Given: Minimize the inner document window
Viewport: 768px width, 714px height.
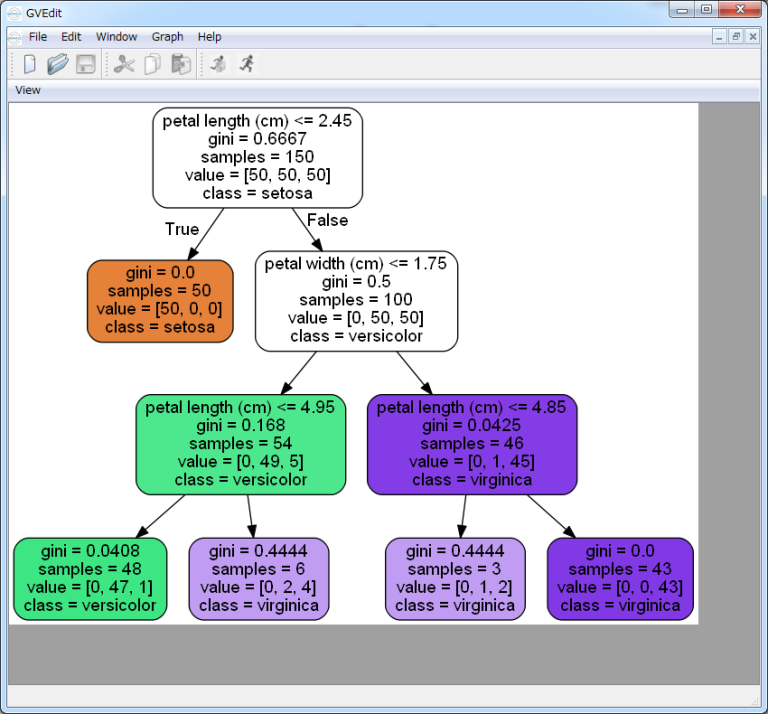Looking at the screenshot, I should click(x=719, y=37).
